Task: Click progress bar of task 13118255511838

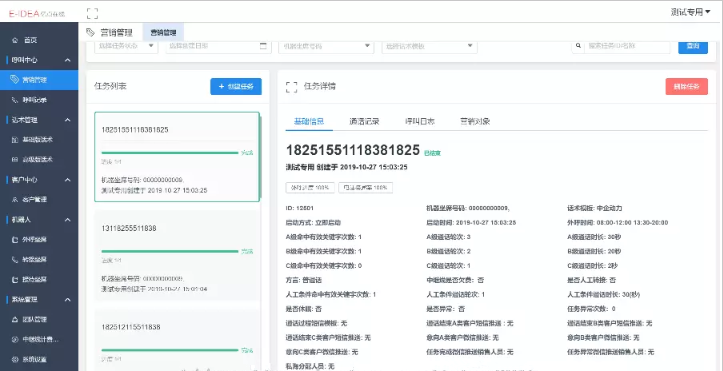Action: pos(170,251)
